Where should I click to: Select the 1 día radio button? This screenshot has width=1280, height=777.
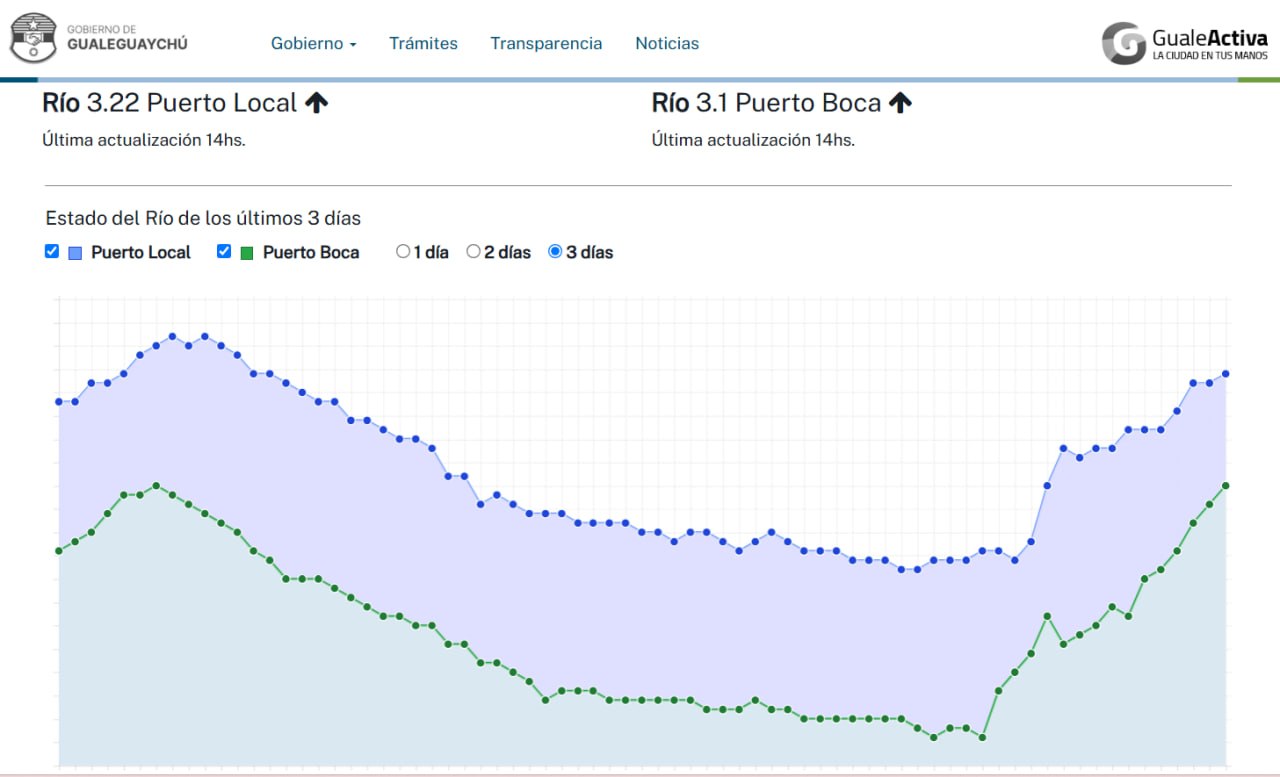click(403, 252)
